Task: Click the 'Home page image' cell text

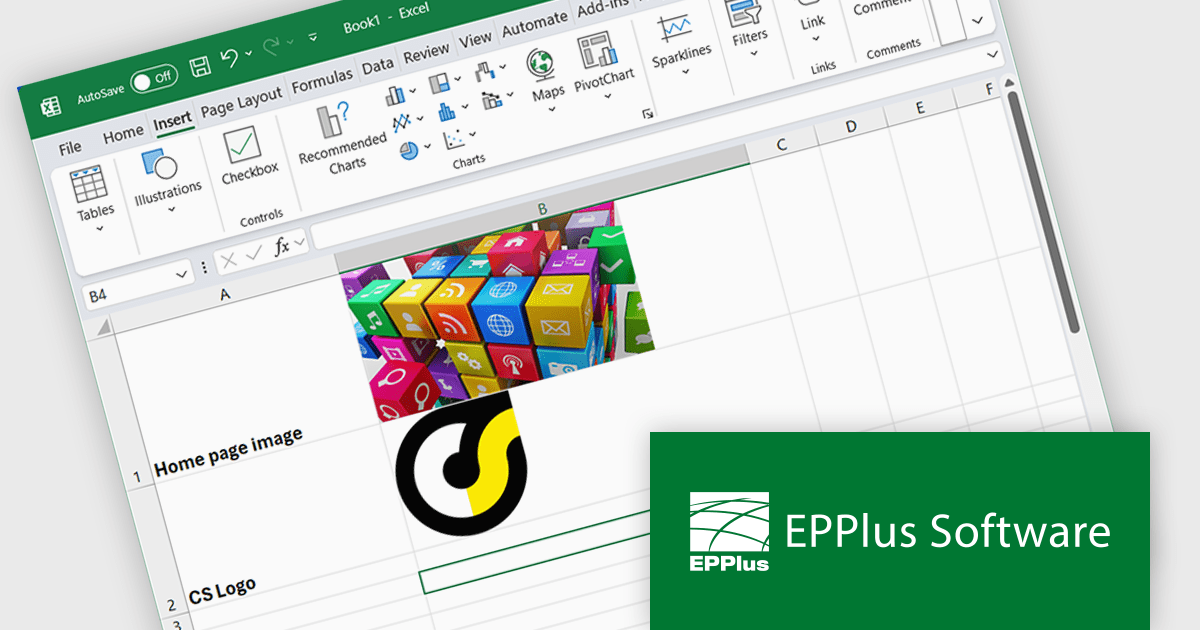Action: pos(228,452)
